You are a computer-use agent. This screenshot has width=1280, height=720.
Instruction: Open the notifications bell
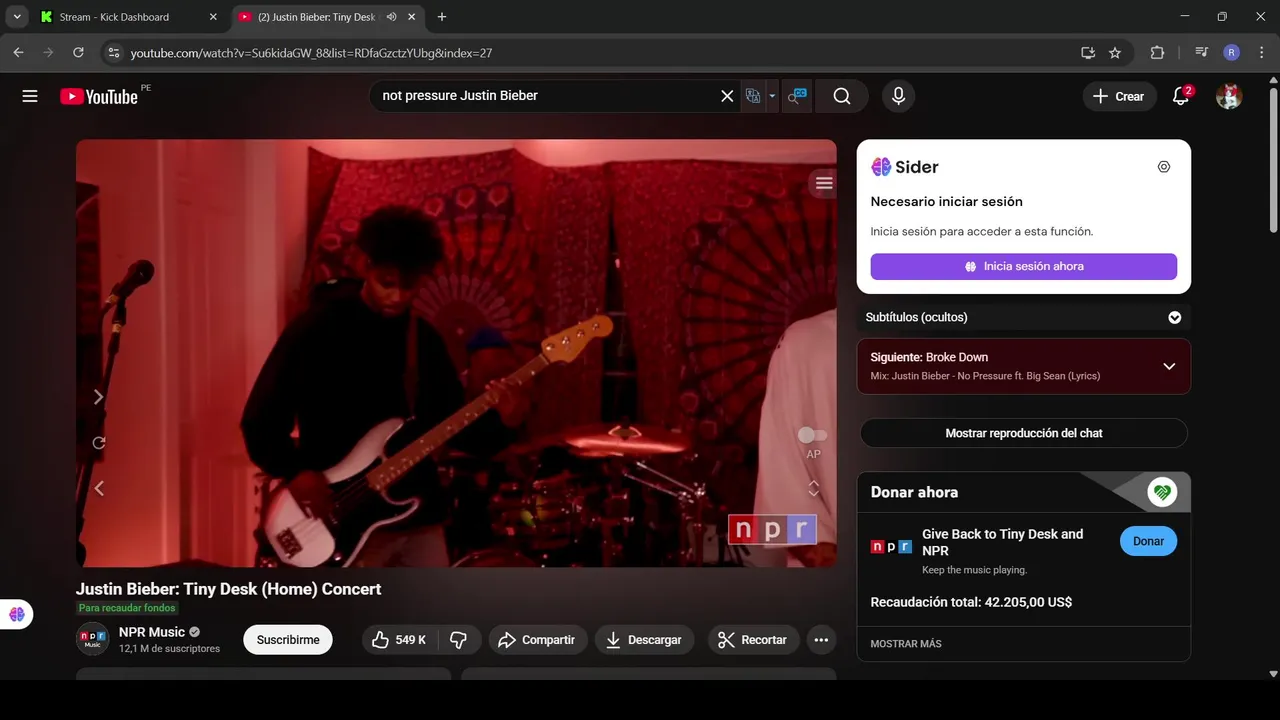[1181, 96]
